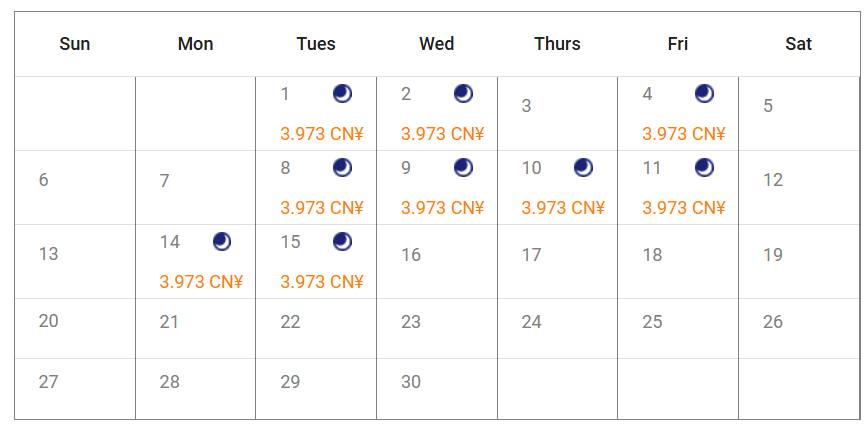The width and height of the screenshot is (868, 437).
Task: Select the 3.973 CN¥ price on day 10
Action: pyautogui.click(x=563, y=208)
